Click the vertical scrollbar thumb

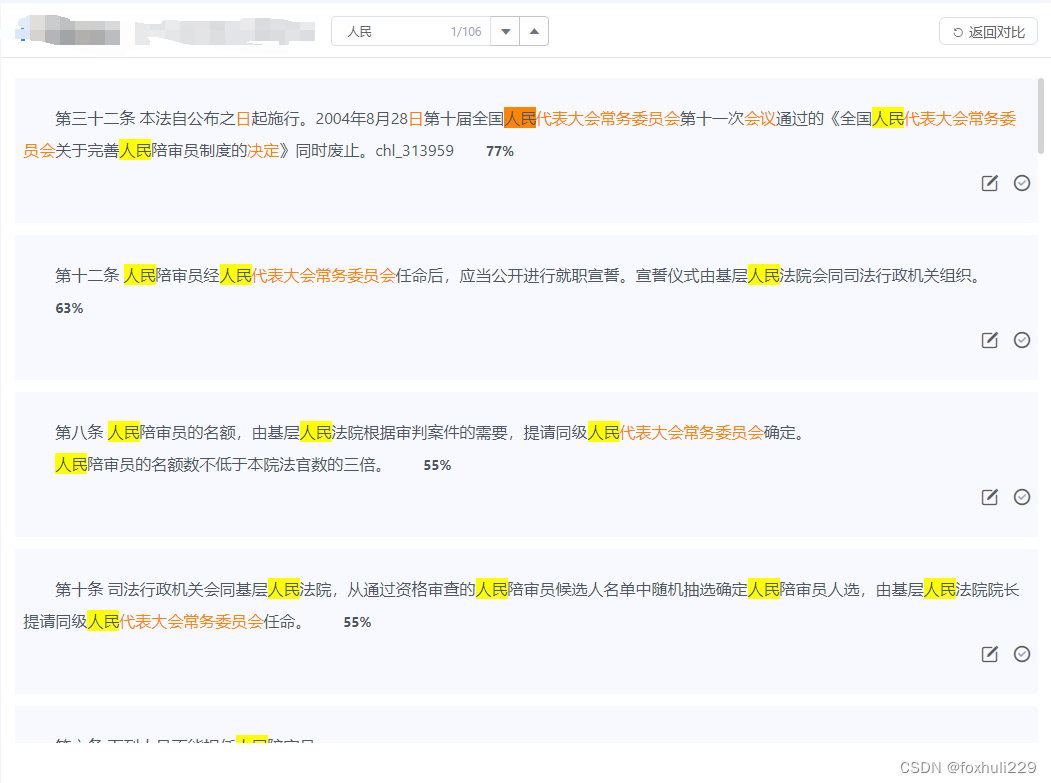[x=1040, y=116]
